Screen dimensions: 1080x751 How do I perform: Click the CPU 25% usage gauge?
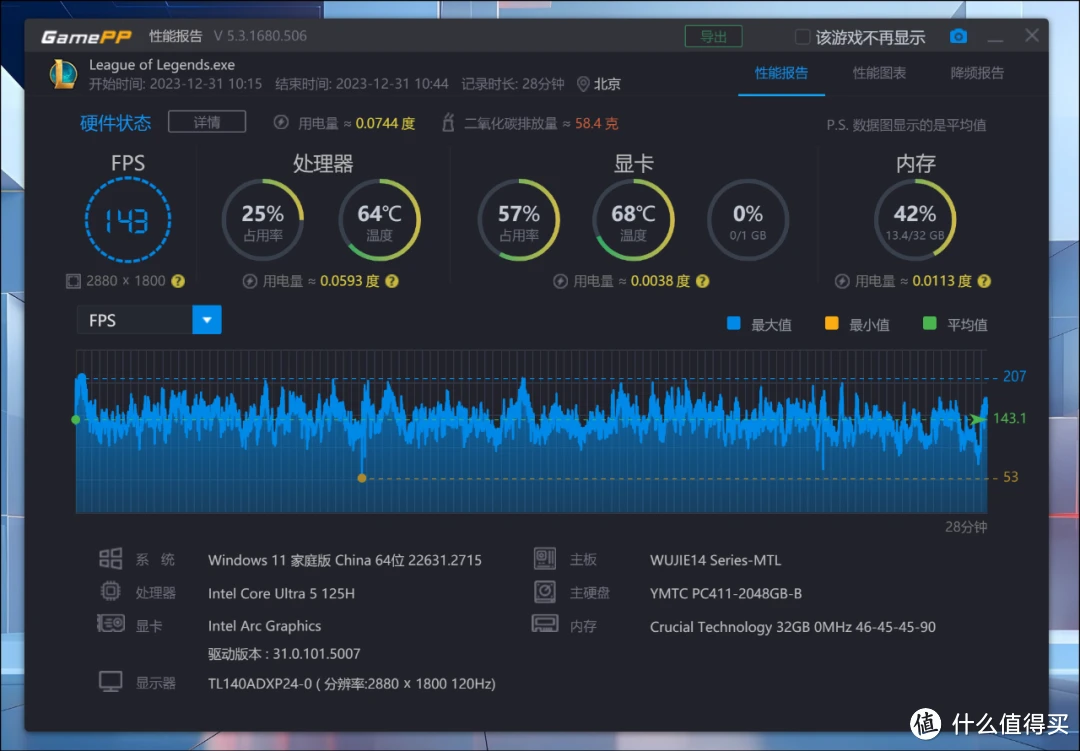tap(262, 220)
